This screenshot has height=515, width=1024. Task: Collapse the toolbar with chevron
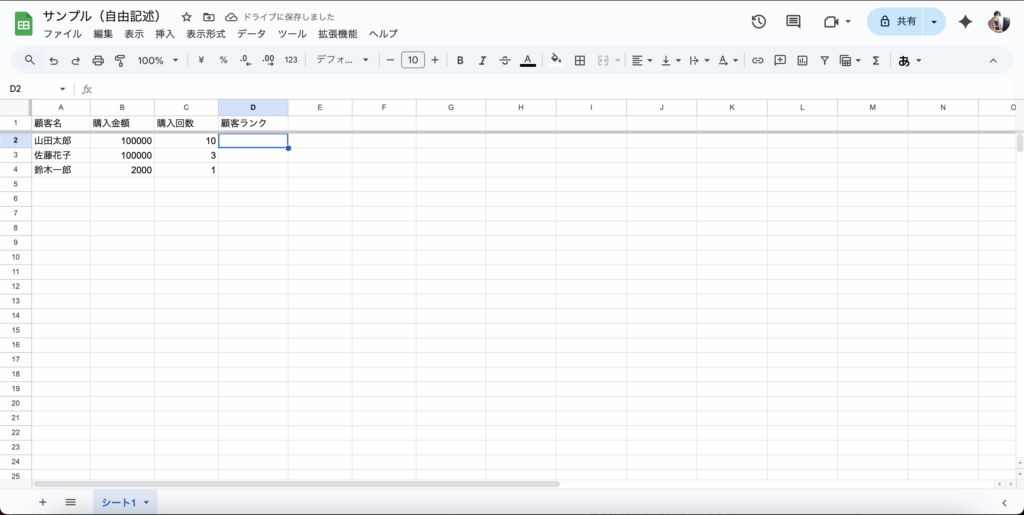point(993,61)
